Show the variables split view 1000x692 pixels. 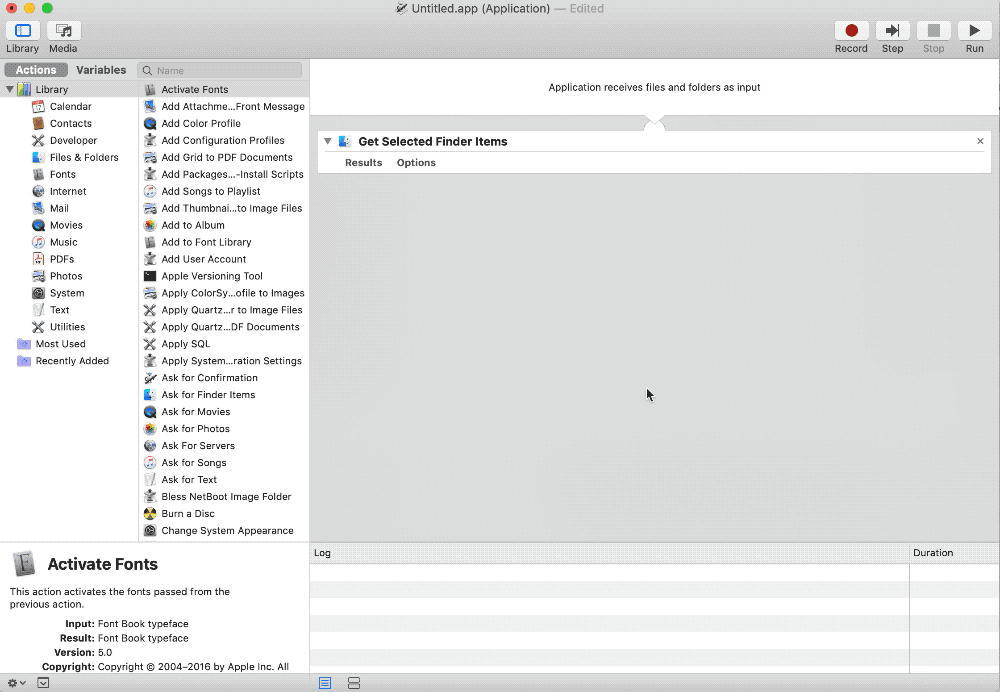tap(354, 683)
